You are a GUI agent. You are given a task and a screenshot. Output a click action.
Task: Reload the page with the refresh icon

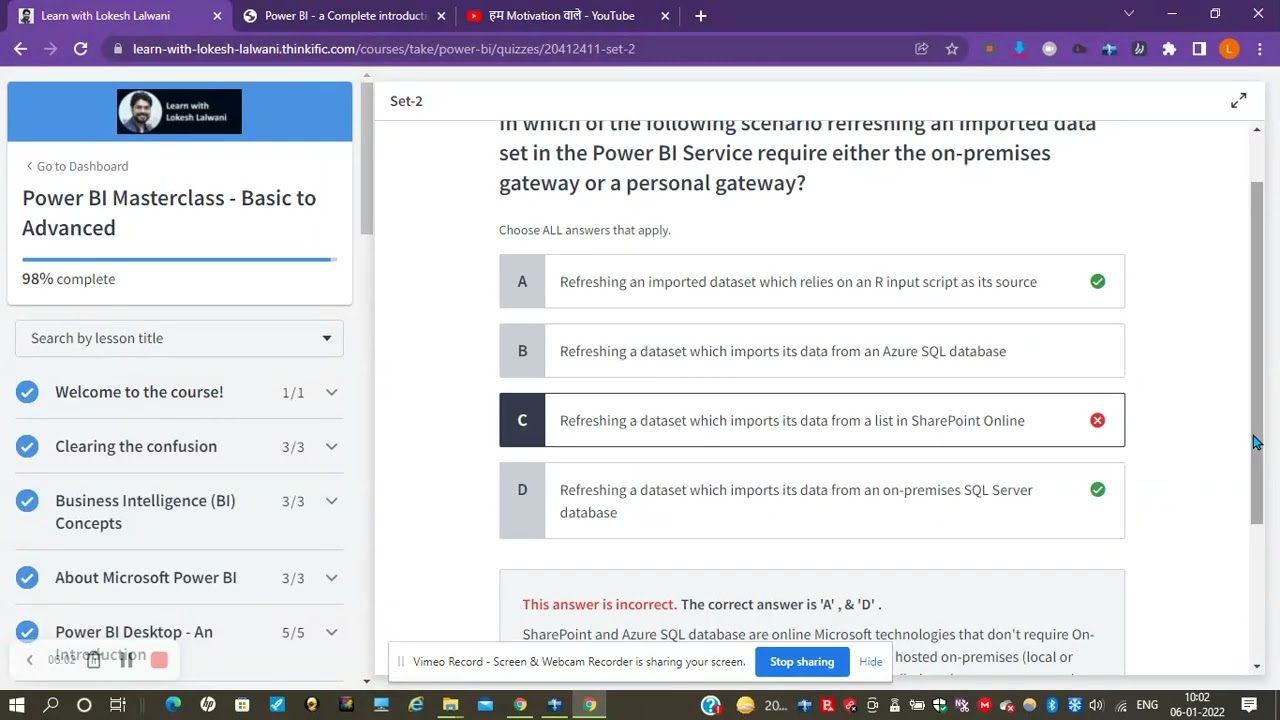(x=81, y=48)
